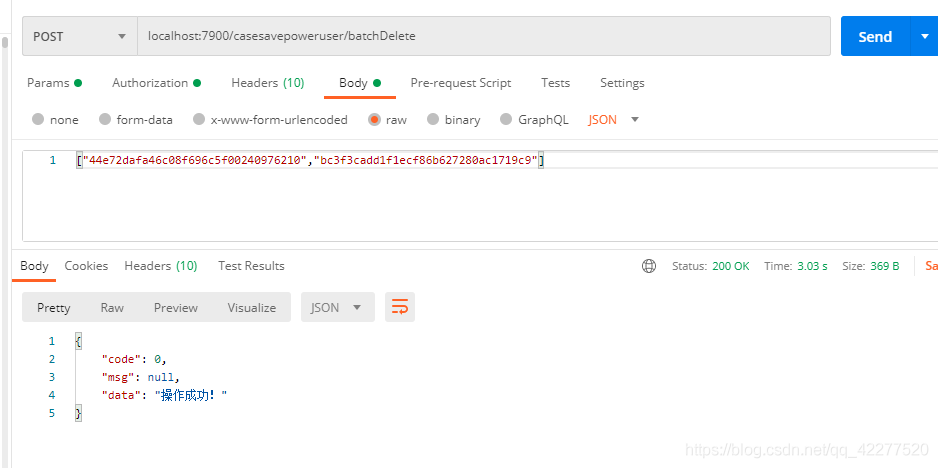938x468 pixels.
Task: Open the Send button arrow menu
Action: (924, 36)
